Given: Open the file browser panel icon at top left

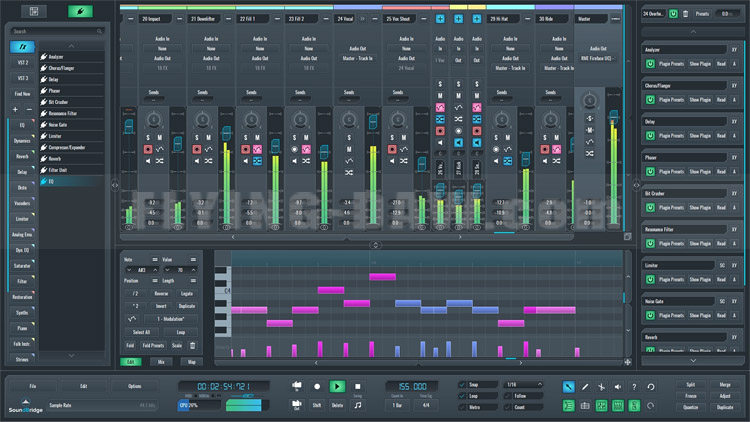Looking at the screenshot, I should pyautogui.click(x=33, y=11).
